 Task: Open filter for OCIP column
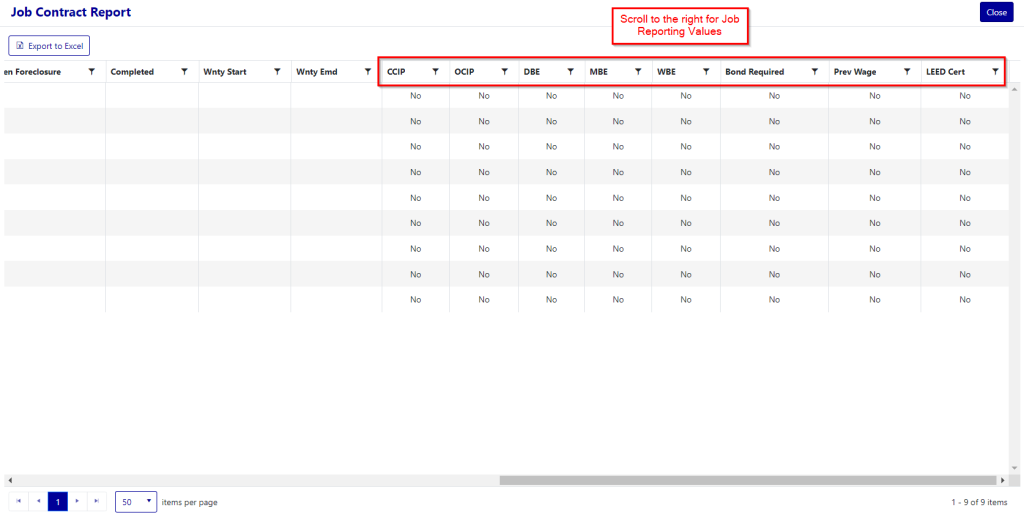pyautogui.click(x=504, y=72)
